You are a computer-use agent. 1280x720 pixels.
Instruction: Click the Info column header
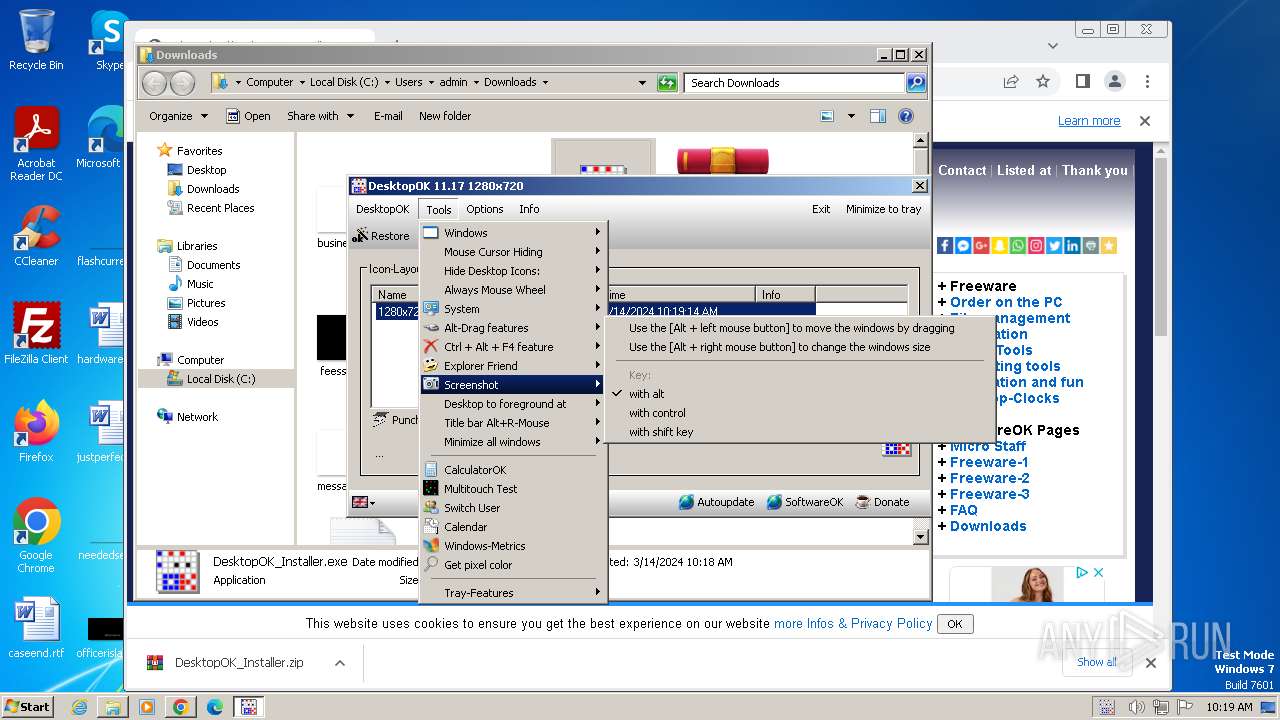(x=785, y=295)
